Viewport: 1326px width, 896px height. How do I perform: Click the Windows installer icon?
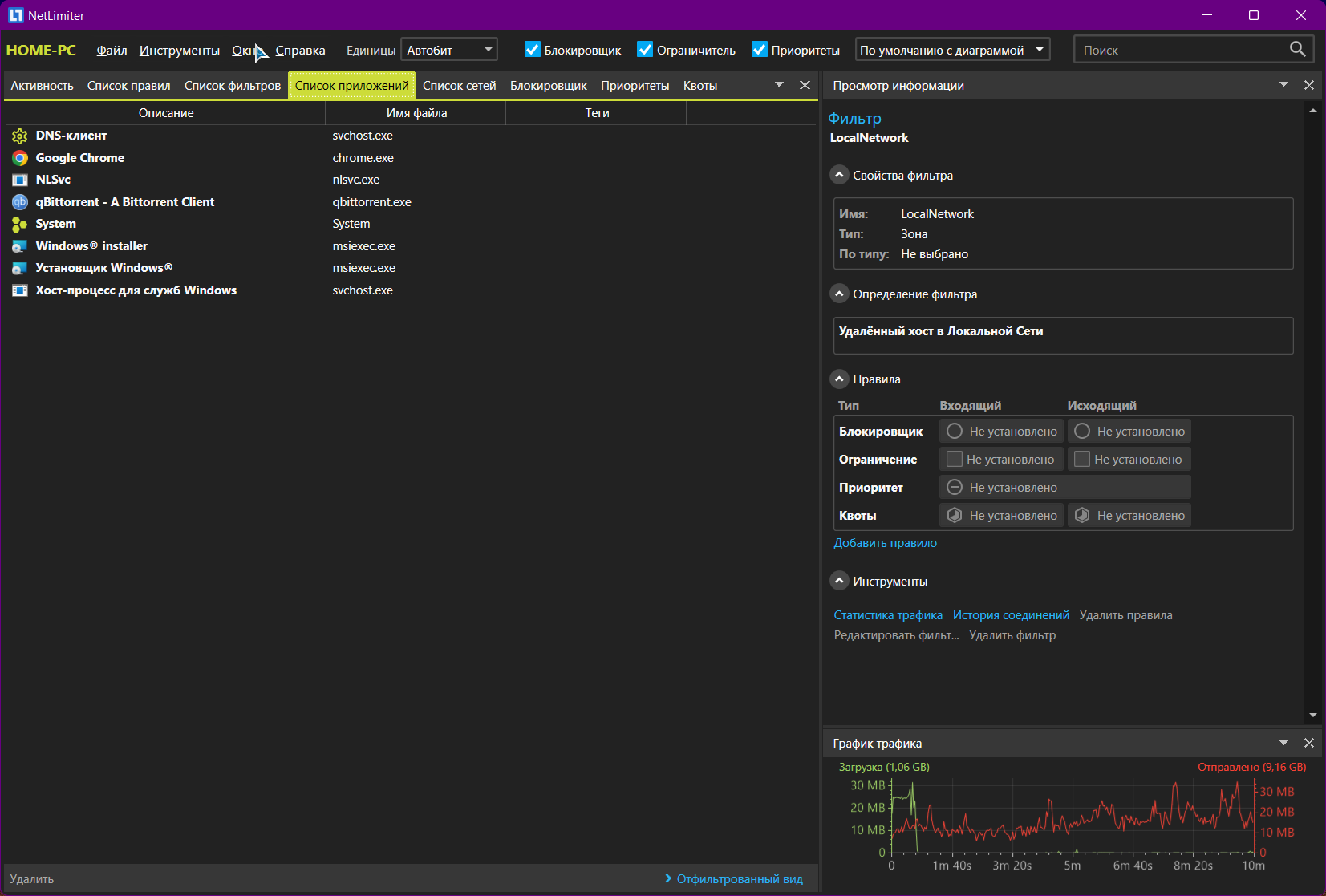click(x=20, y=246)
